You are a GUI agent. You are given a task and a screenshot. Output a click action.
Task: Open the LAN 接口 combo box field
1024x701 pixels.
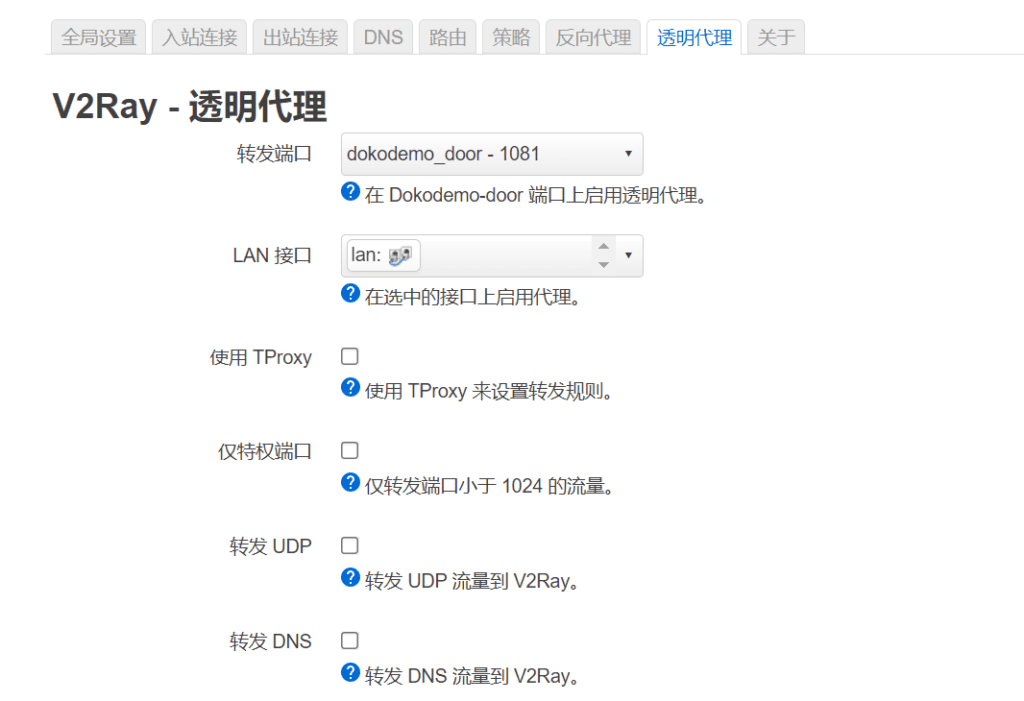click(x=480, y=255)
